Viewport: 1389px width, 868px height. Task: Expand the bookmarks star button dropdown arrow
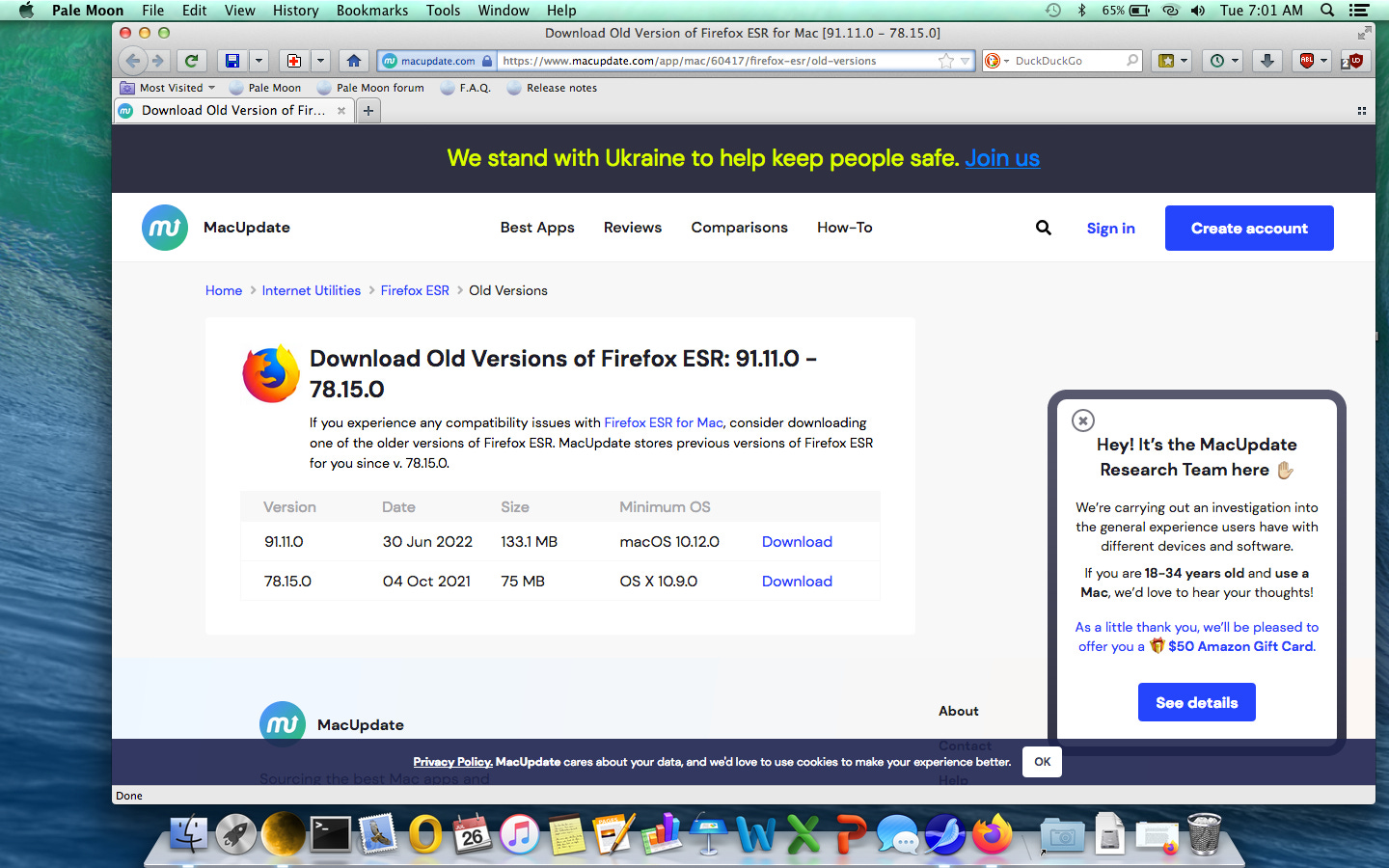coord(1185,61)
